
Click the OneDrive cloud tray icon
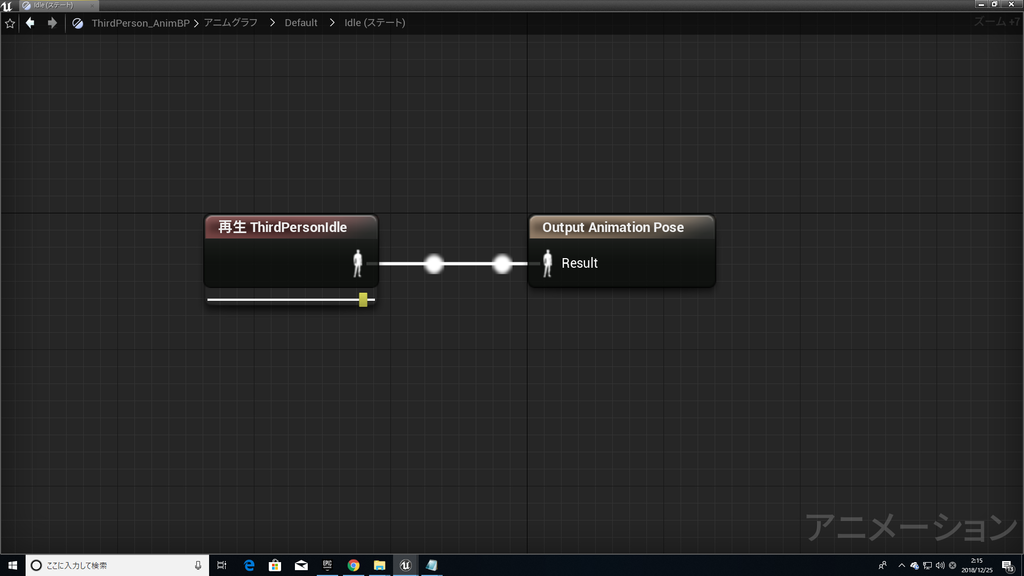(x=914, y=566)
